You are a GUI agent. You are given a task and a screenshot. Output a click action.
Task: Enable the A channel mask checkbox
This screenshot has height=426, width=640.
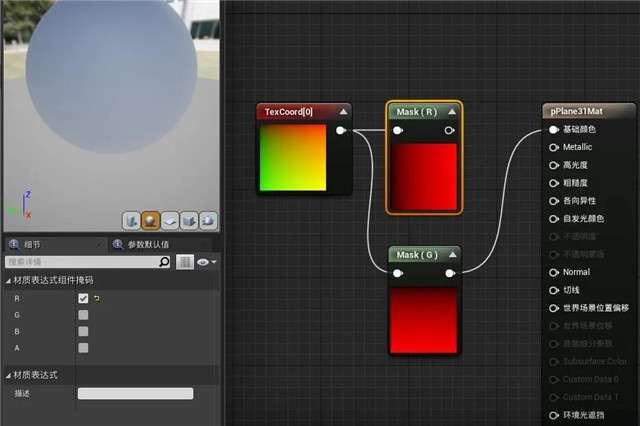click(83, 348)
